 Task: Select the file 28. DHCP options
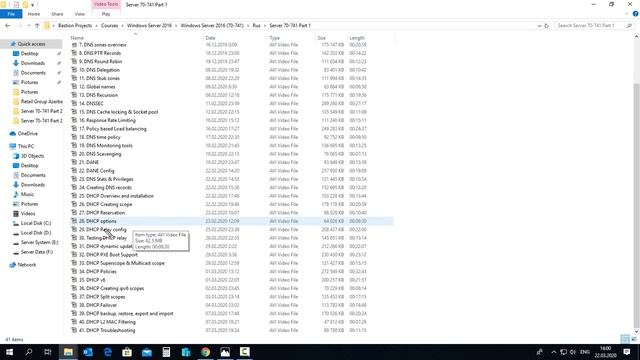click(x=98, y=221)
